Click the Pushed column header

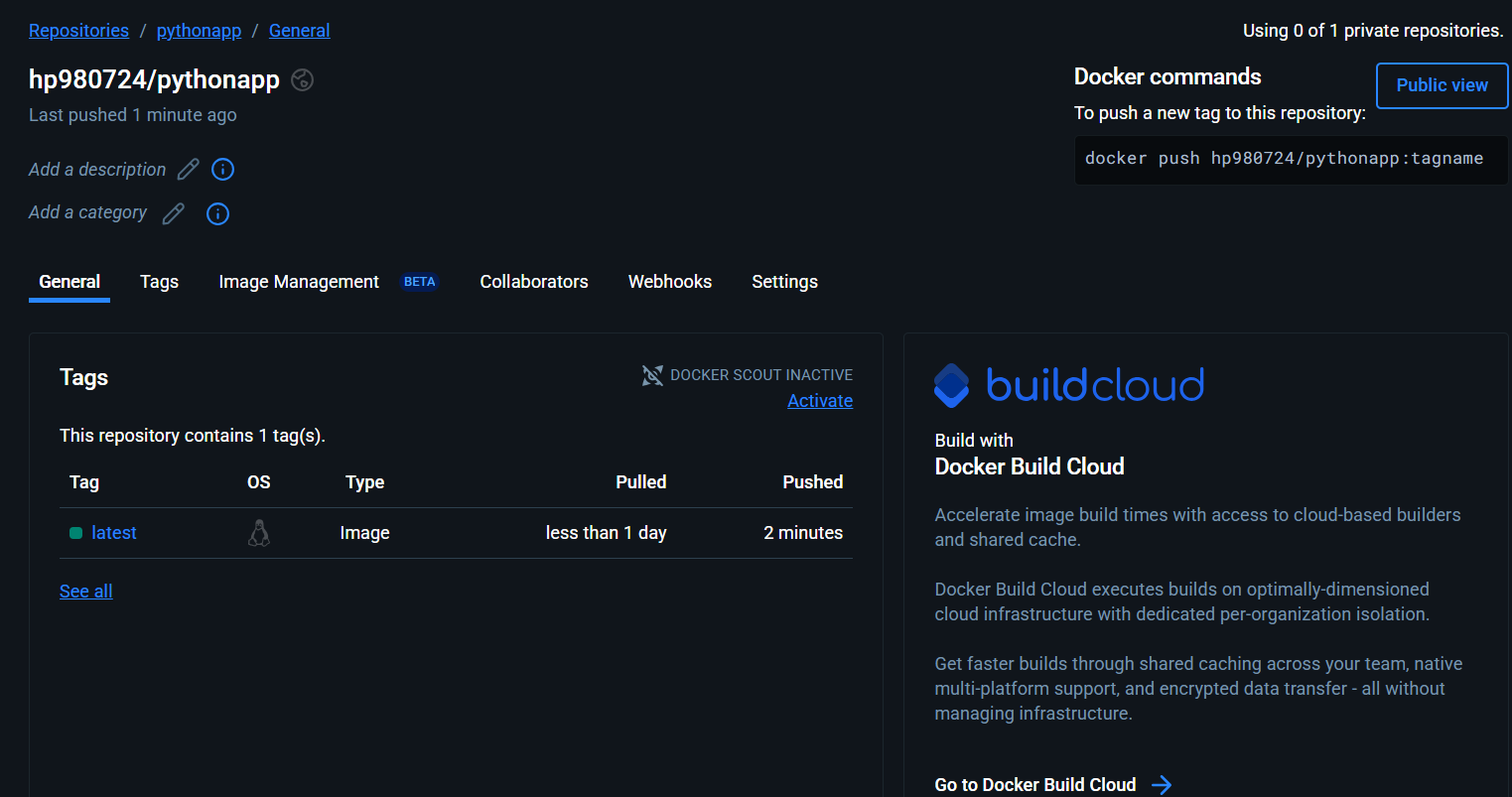(813, 482)
